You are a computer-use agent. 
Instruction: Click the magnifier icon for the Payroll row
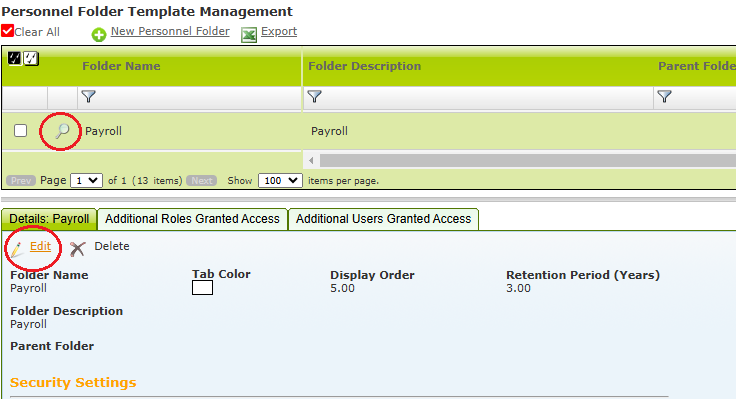tap(62, 131)
